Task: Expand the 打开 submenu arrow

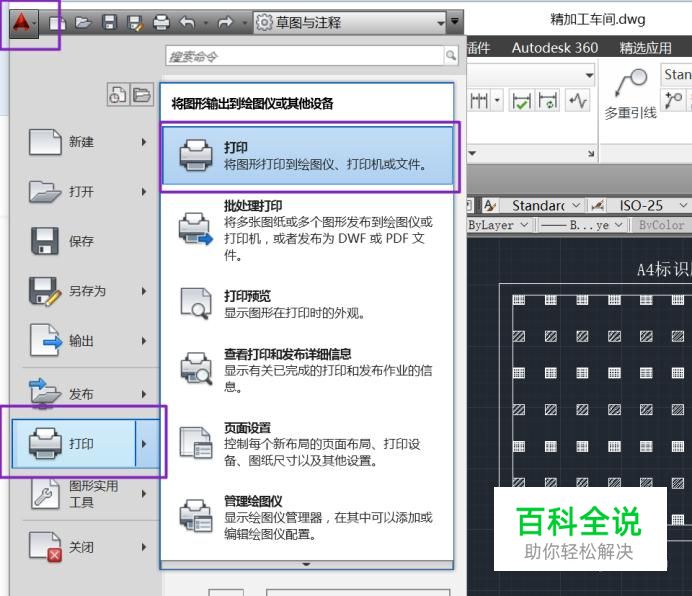Action: [144, 192]
